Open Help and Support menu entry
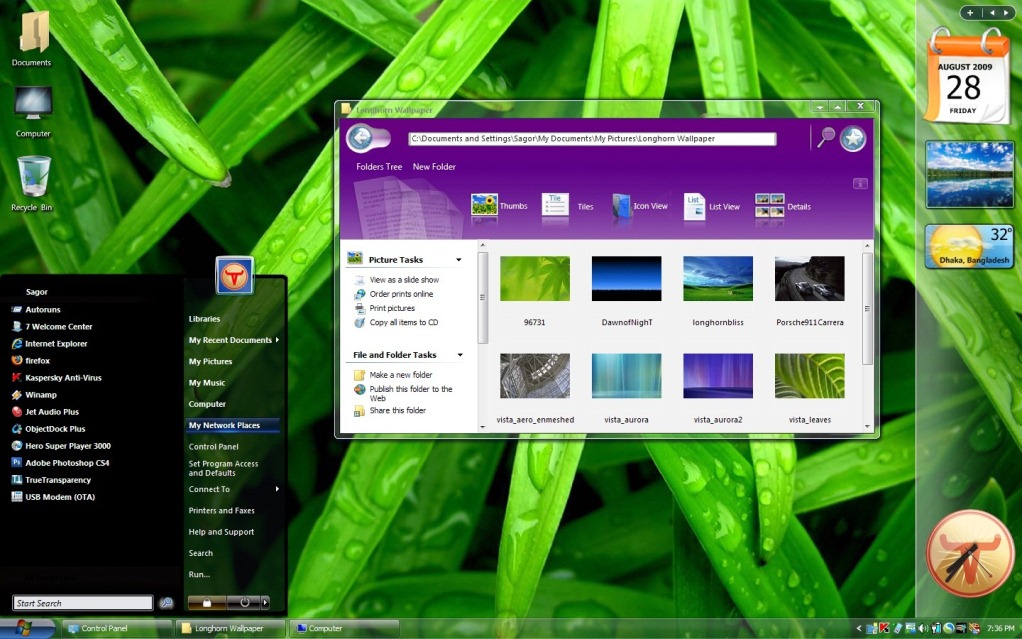 (221, 532)
